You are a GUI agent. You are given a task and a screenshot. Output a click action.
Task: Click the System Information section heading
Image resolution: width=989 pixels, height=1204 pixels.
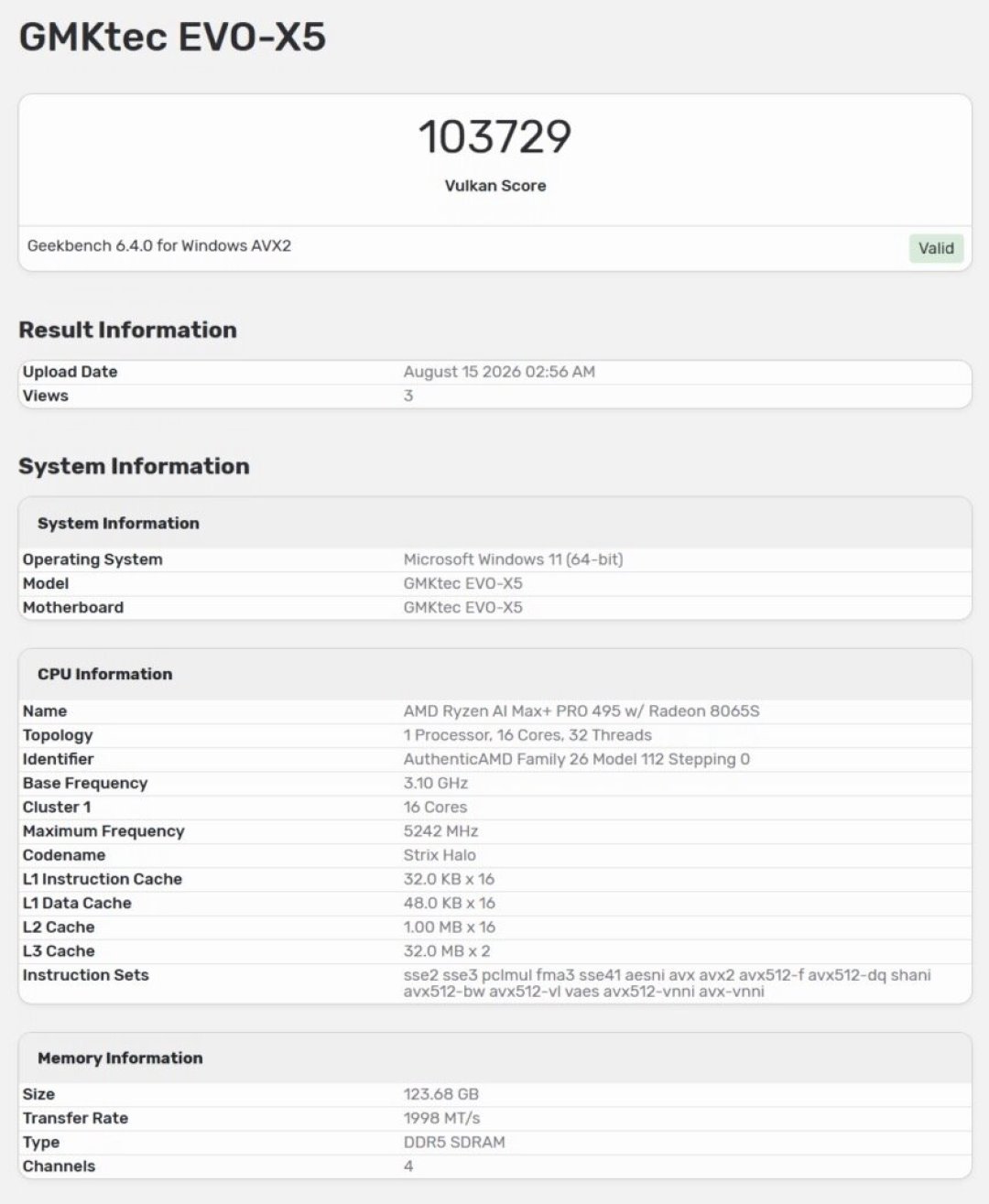[134, 466]
